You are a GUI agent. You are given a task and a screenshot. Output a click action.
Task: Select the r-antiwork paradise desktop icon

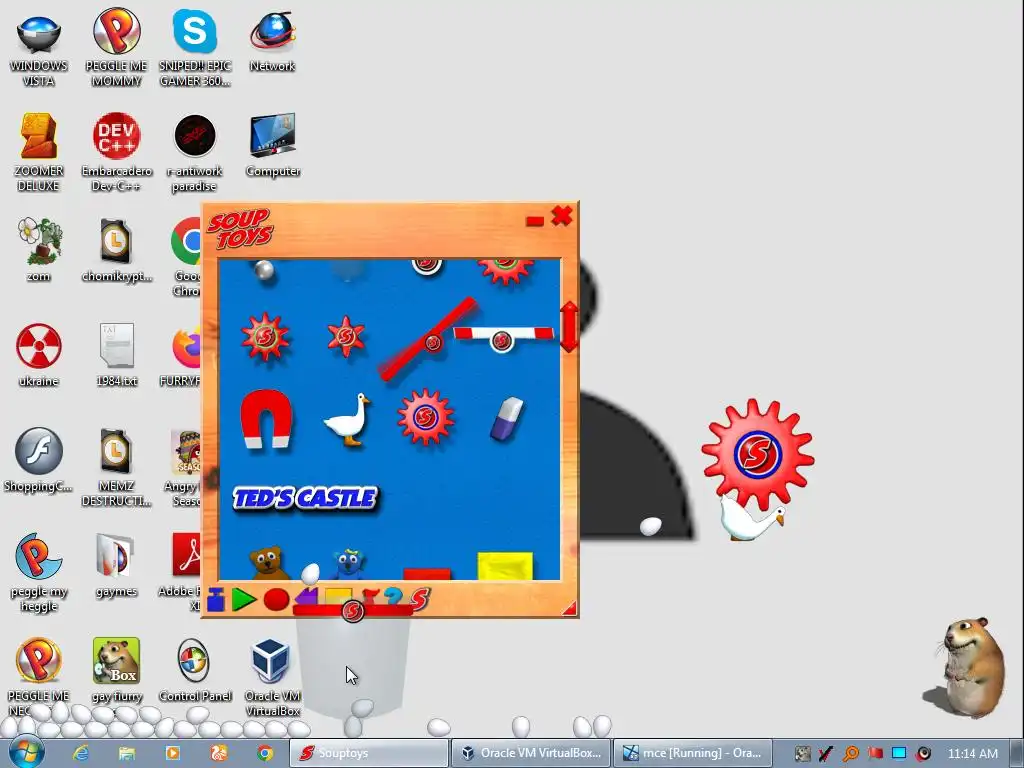tap(195, 154)
